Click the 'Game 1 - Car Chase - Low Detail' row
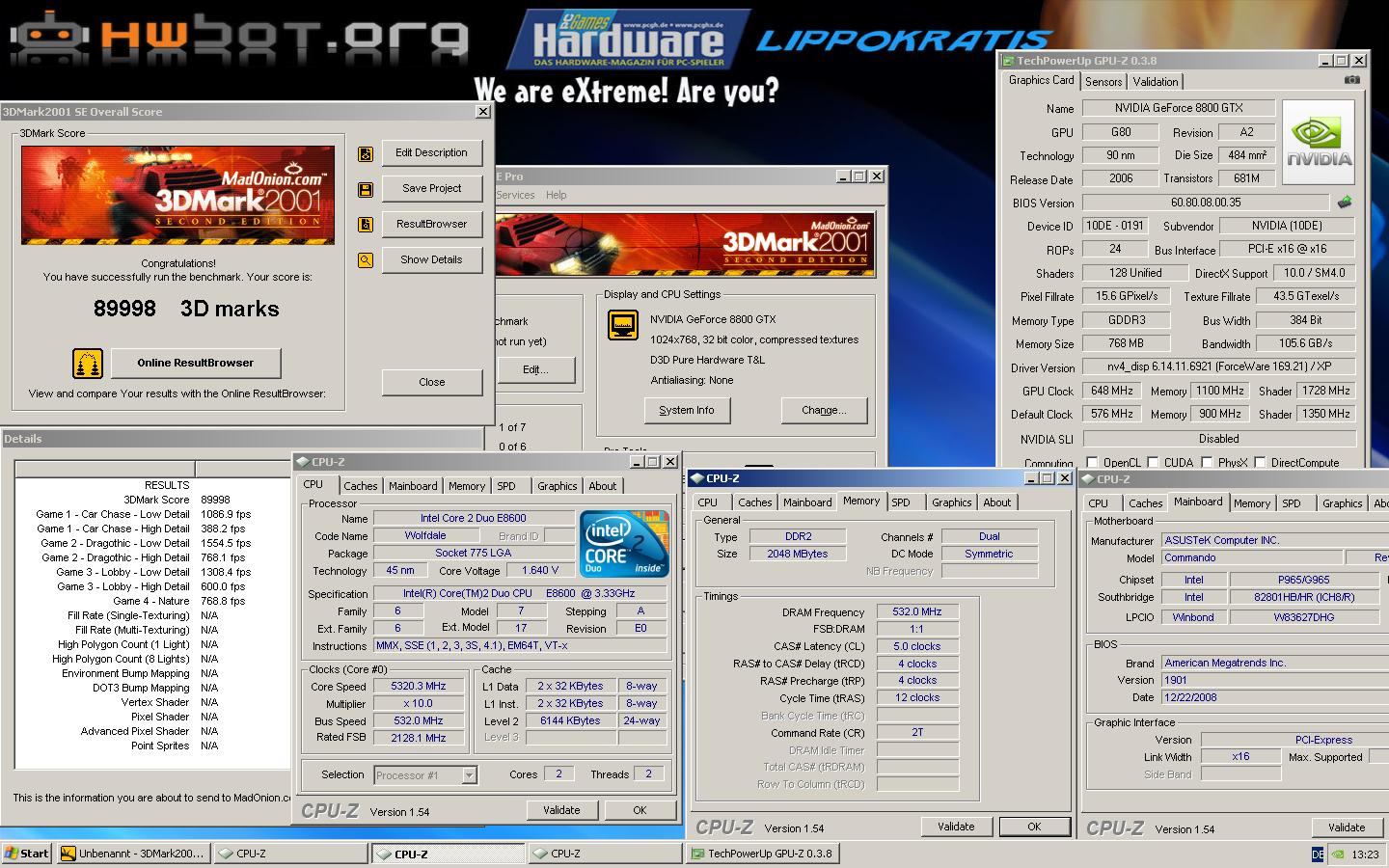The width and height of the screenshot is (1389, 868). (x=152, y=514)
